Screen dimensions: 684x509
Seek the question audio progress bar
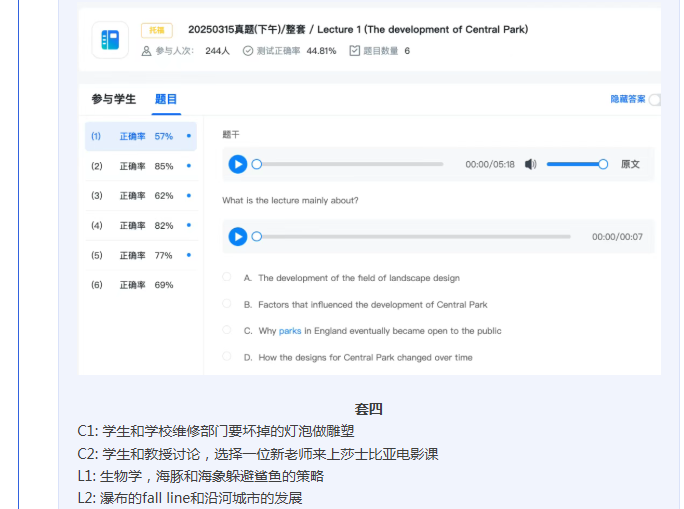click(x=412, y=237)
